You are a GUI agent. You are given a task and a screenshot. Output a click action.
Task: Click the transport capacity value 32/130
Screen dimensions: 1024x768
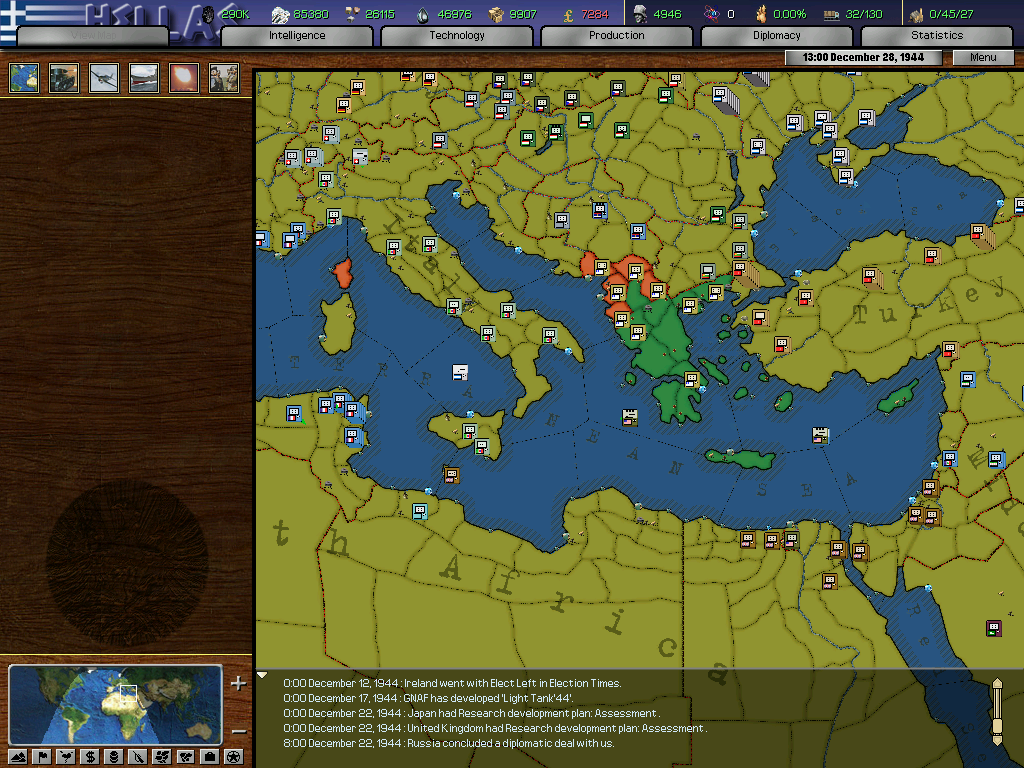pos(863,14)
